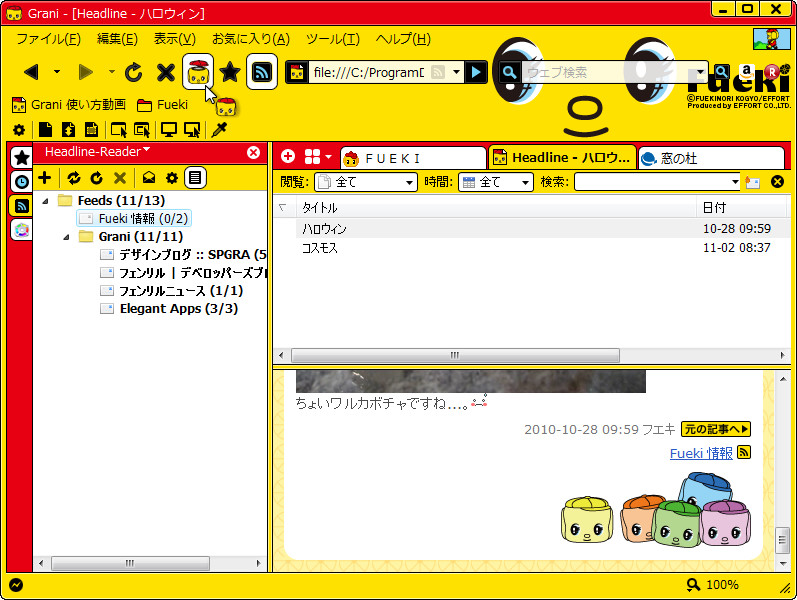Click the monitor screen icon
797x600 pixels.
click(169, 130)
